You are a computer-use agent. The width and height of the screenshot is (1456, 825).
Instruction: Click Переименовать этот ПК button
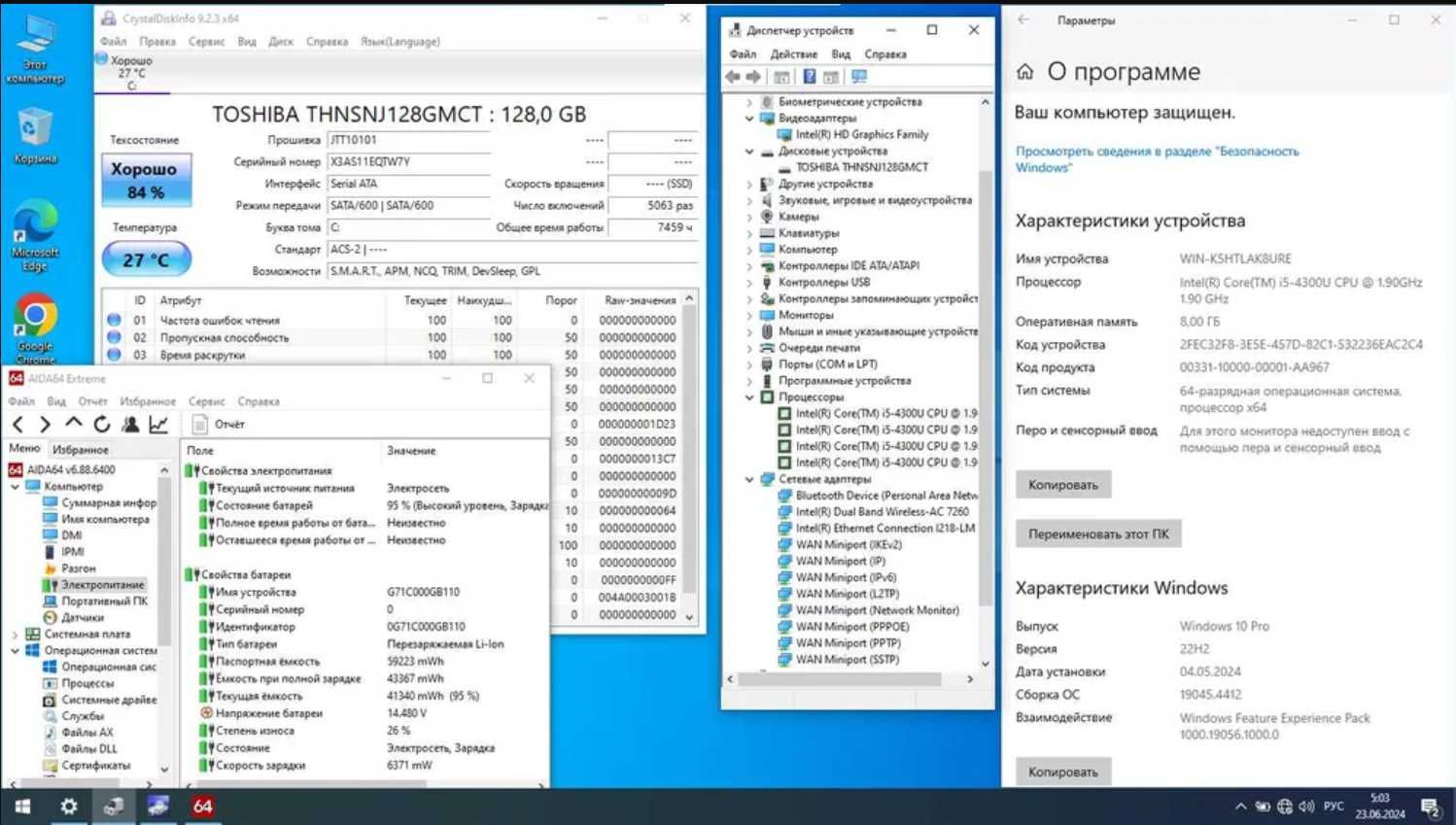click(1098, 533)
